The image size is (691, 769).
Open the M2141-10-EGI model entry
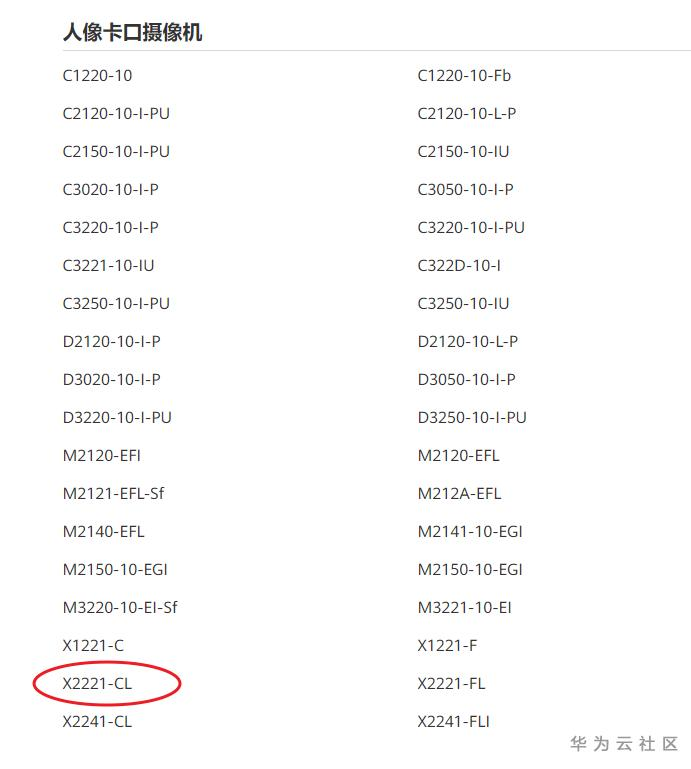[x=470, y=532]
